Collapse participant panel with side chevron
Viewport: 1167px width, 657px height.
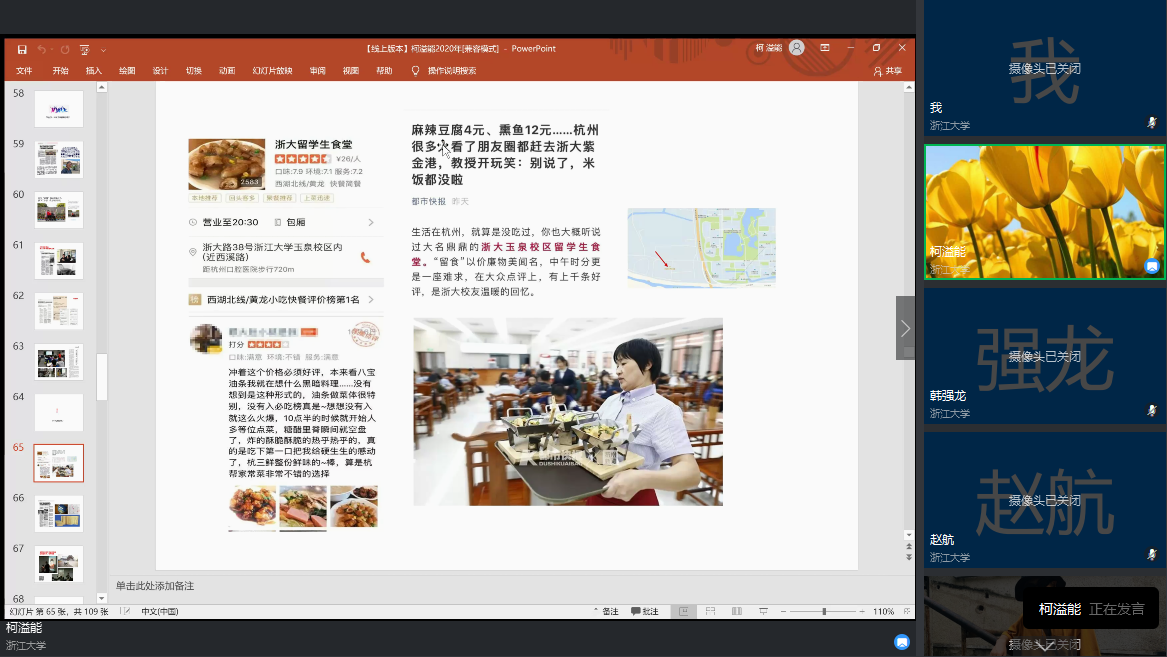pyautogui.click(x=905, y=328)
